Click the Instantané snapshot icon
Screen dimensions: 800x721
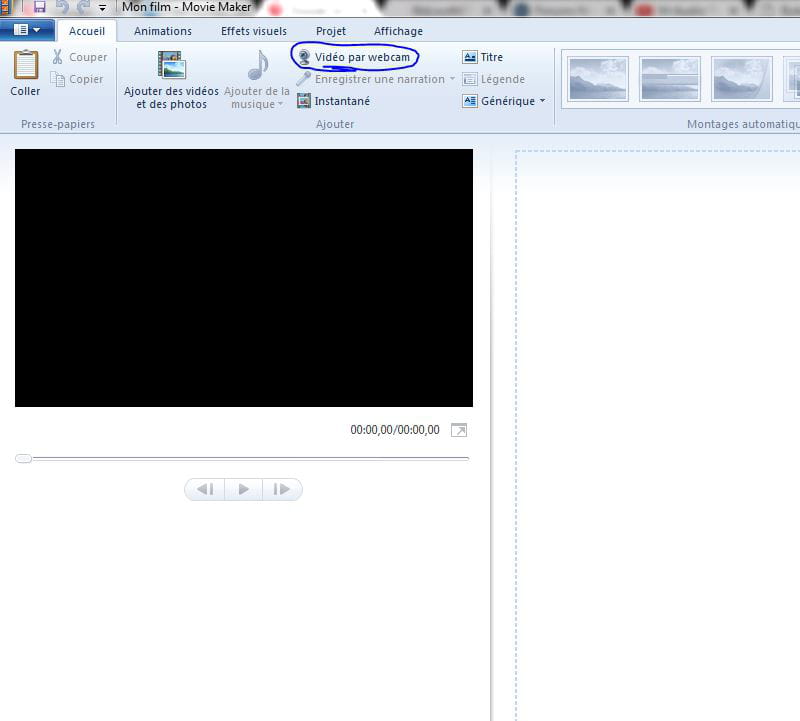tap(304, 101)
